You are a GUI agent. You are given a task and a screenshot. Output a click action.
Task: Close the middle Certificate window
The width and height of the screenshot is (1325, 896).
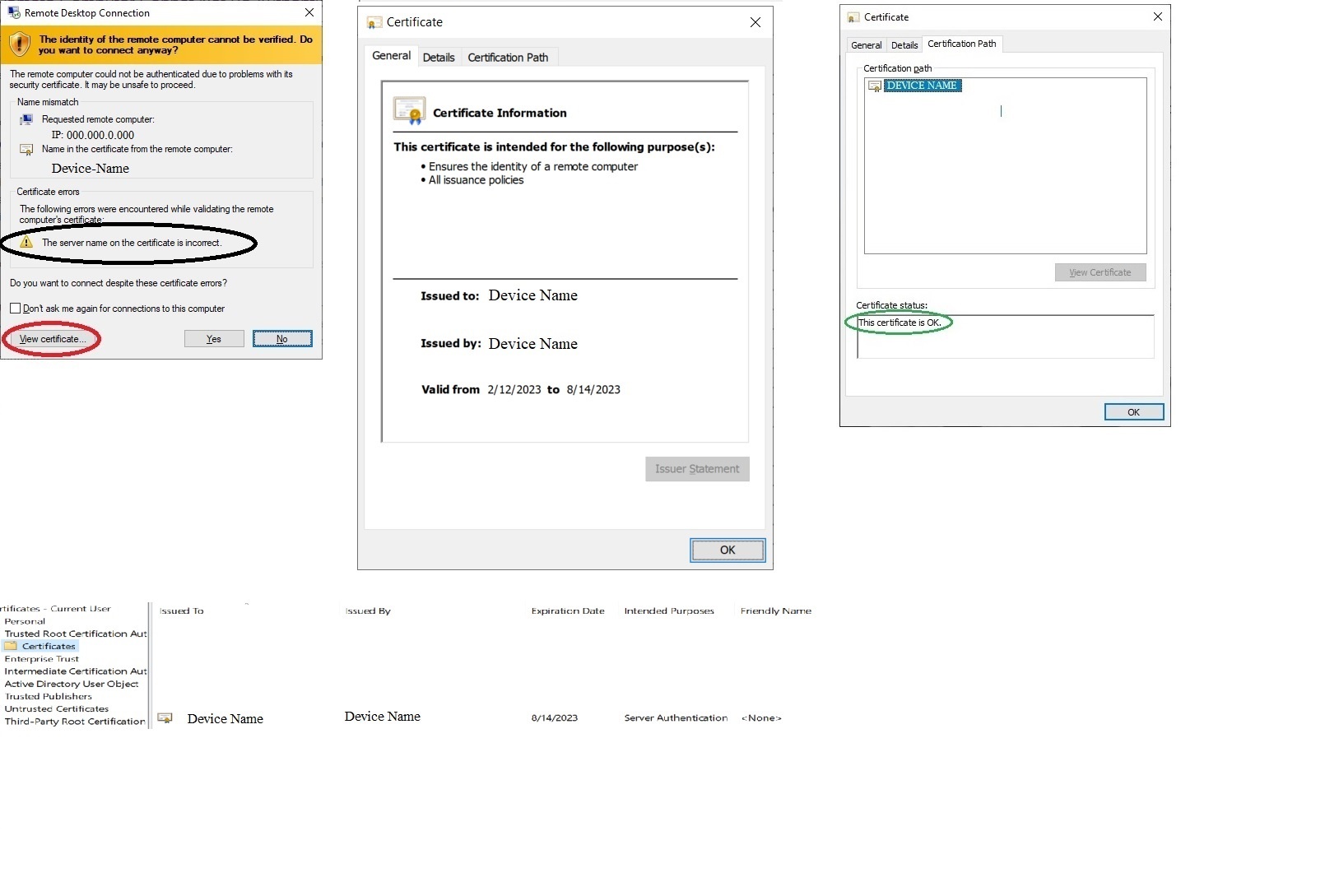(x=755, y=22)
